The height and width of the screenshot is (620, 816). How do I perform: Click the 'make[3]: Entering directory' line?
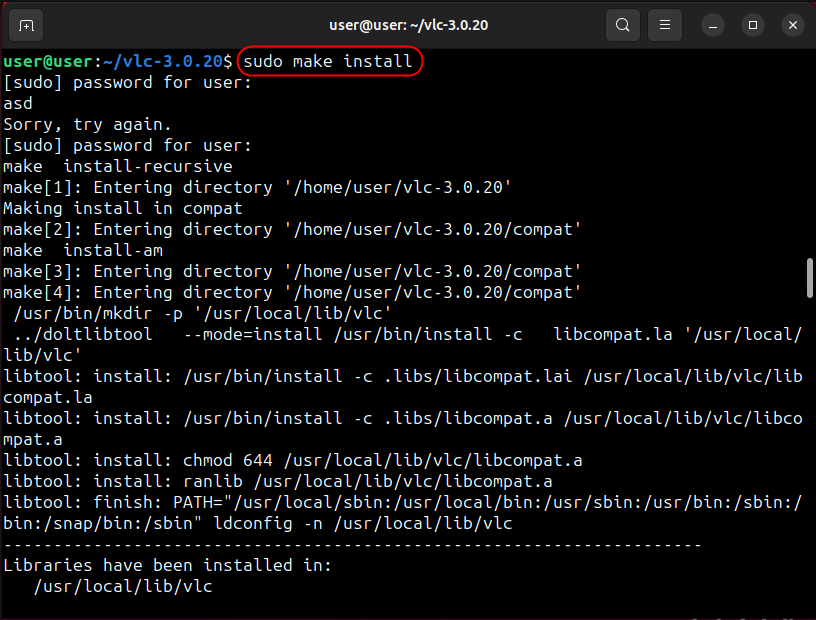point(292,271)
